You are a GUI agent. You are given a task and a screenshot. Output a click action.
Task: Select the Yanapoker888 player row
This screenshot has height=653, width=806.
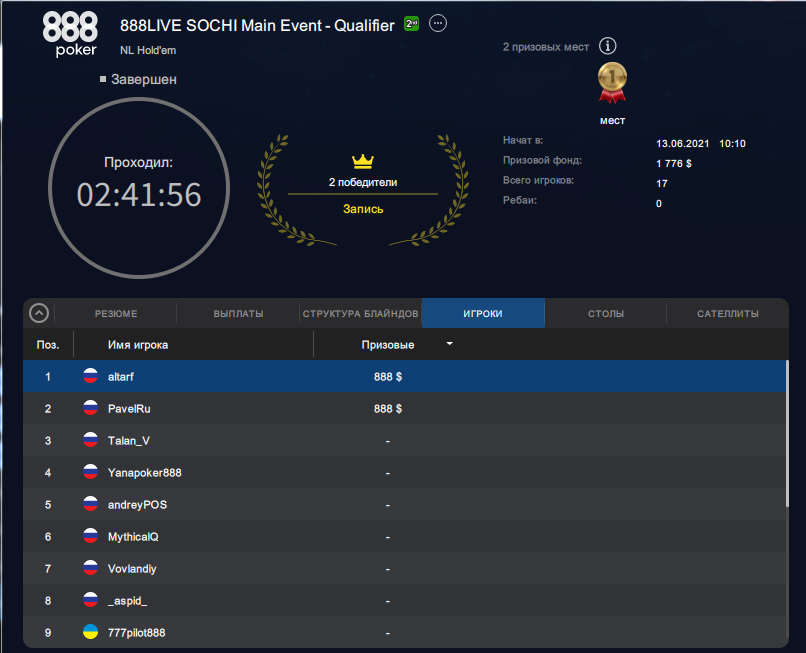pyautogui.click(x=400, y=473)
